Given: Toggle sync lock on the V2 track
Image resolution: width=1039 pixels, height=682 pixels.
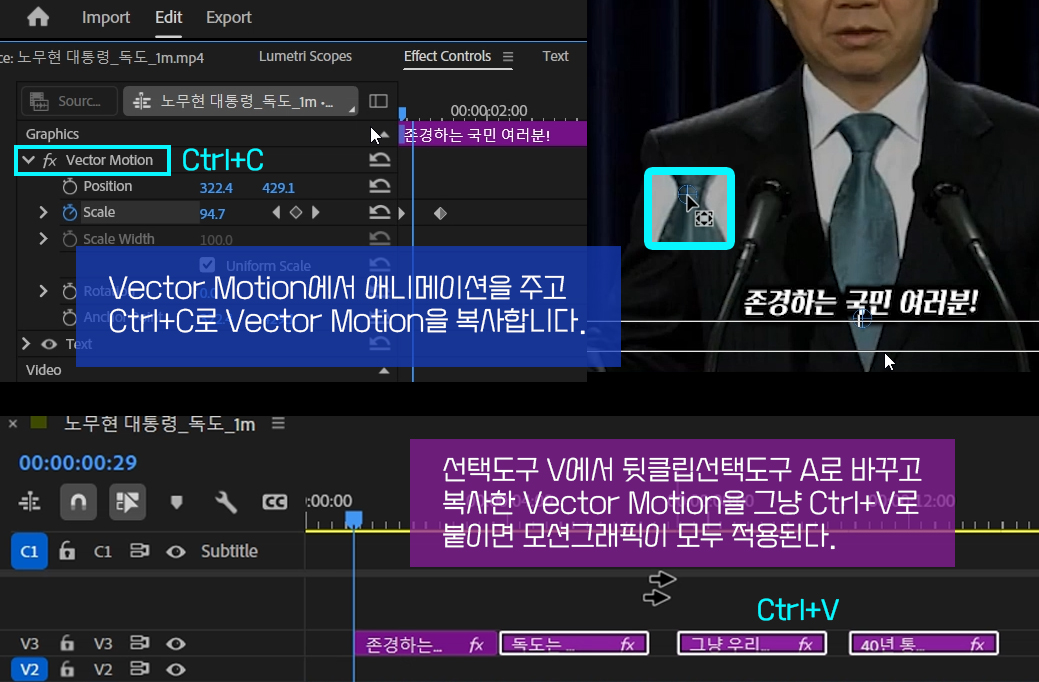Looking at the screenshot, I should pyautogui.click(x=139, y=669).
